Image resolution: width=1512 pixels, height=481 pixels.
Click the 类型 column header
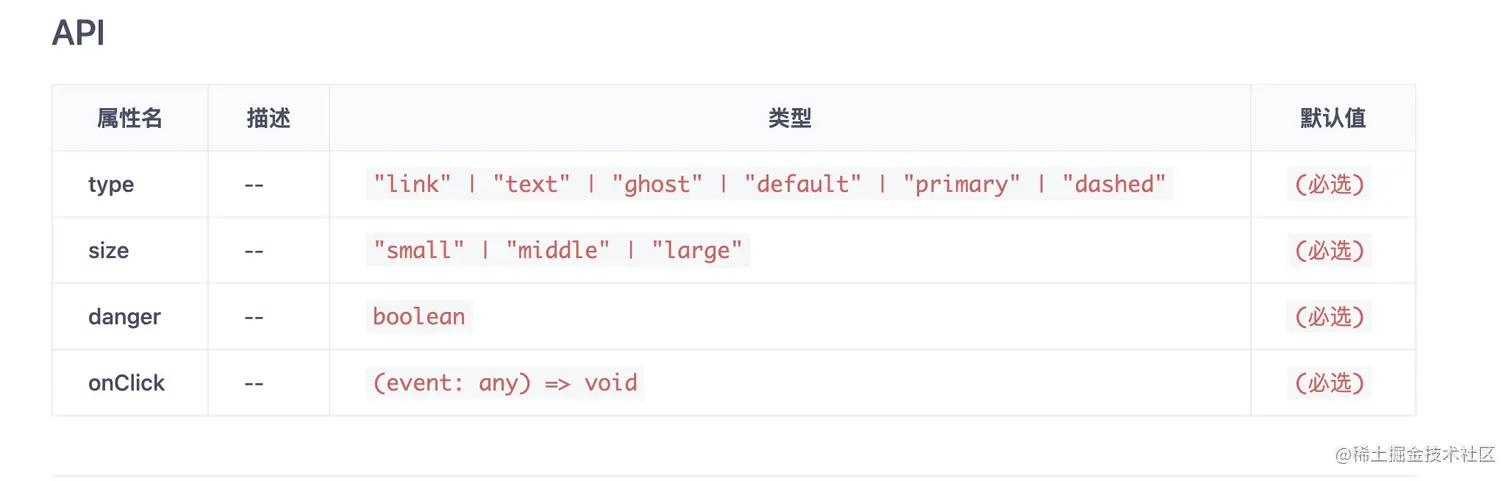(790, 118)
